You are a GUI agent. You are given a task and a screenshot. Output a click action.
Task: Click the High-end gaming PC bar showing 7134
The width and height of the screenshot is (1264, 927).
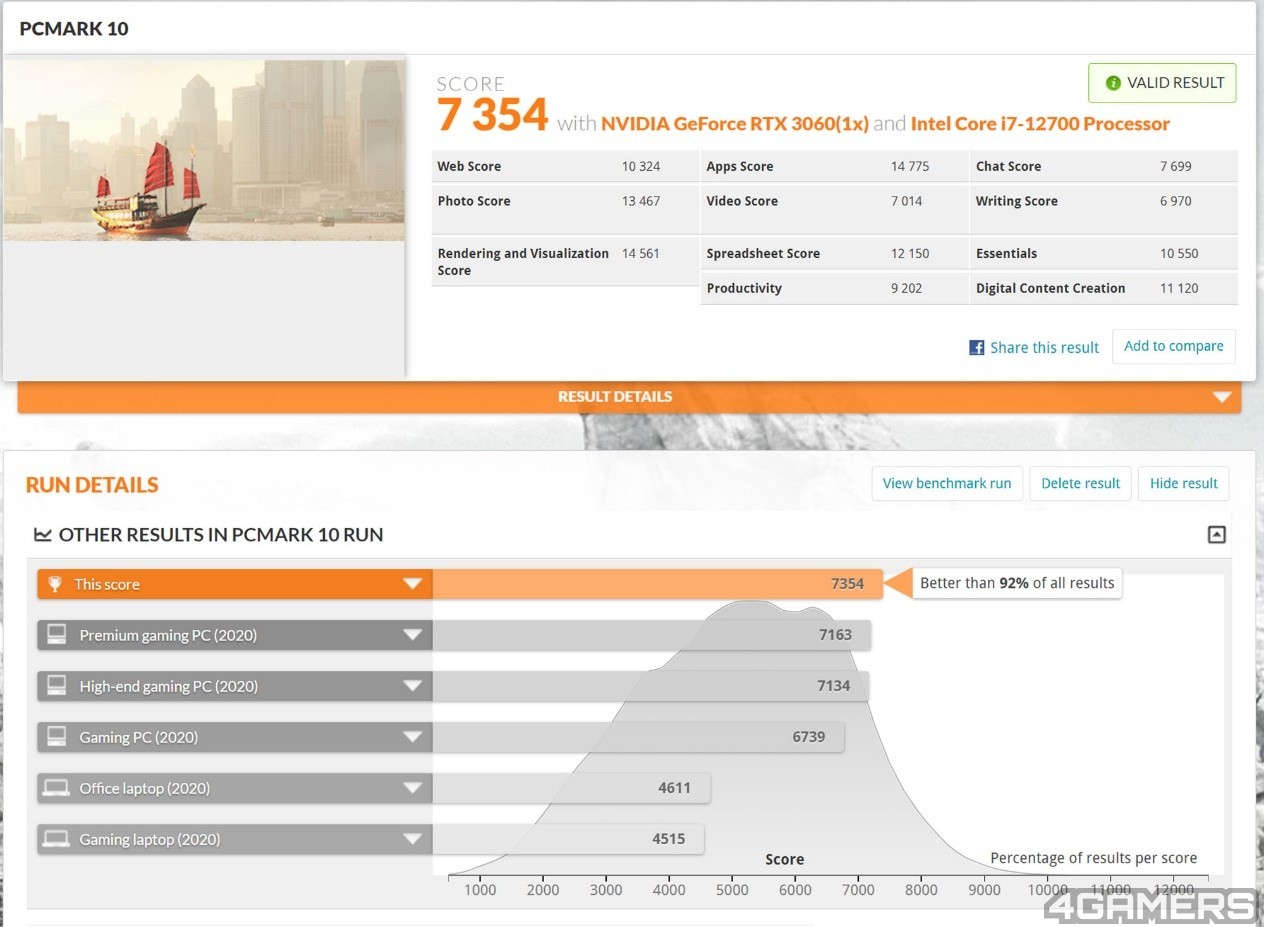click(650, 686)
